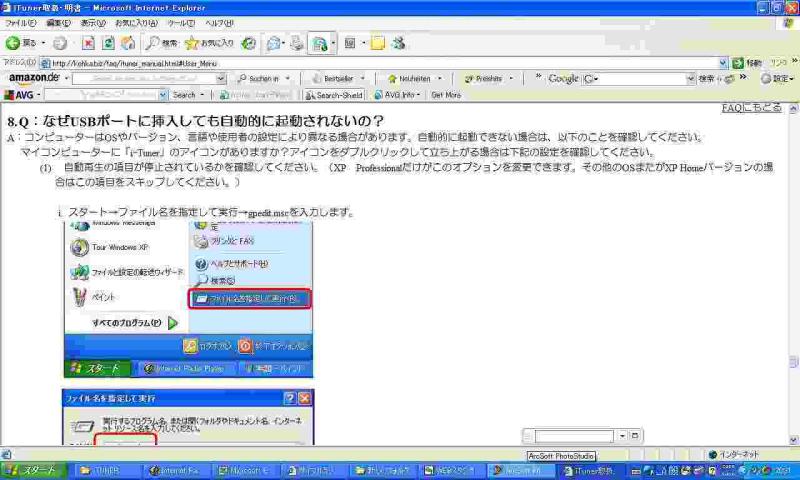The height and width of the screenshot is (480, 800).
Task: Click the Edit page toolbar icon
Action: (320, 44)
